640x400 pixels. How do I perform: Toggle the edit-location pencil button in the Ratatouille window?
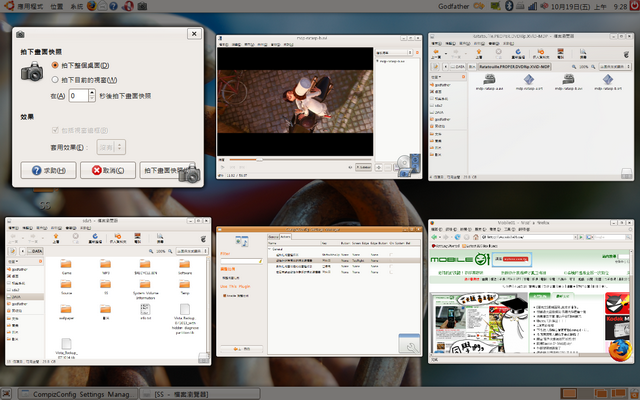coord(435,67)
